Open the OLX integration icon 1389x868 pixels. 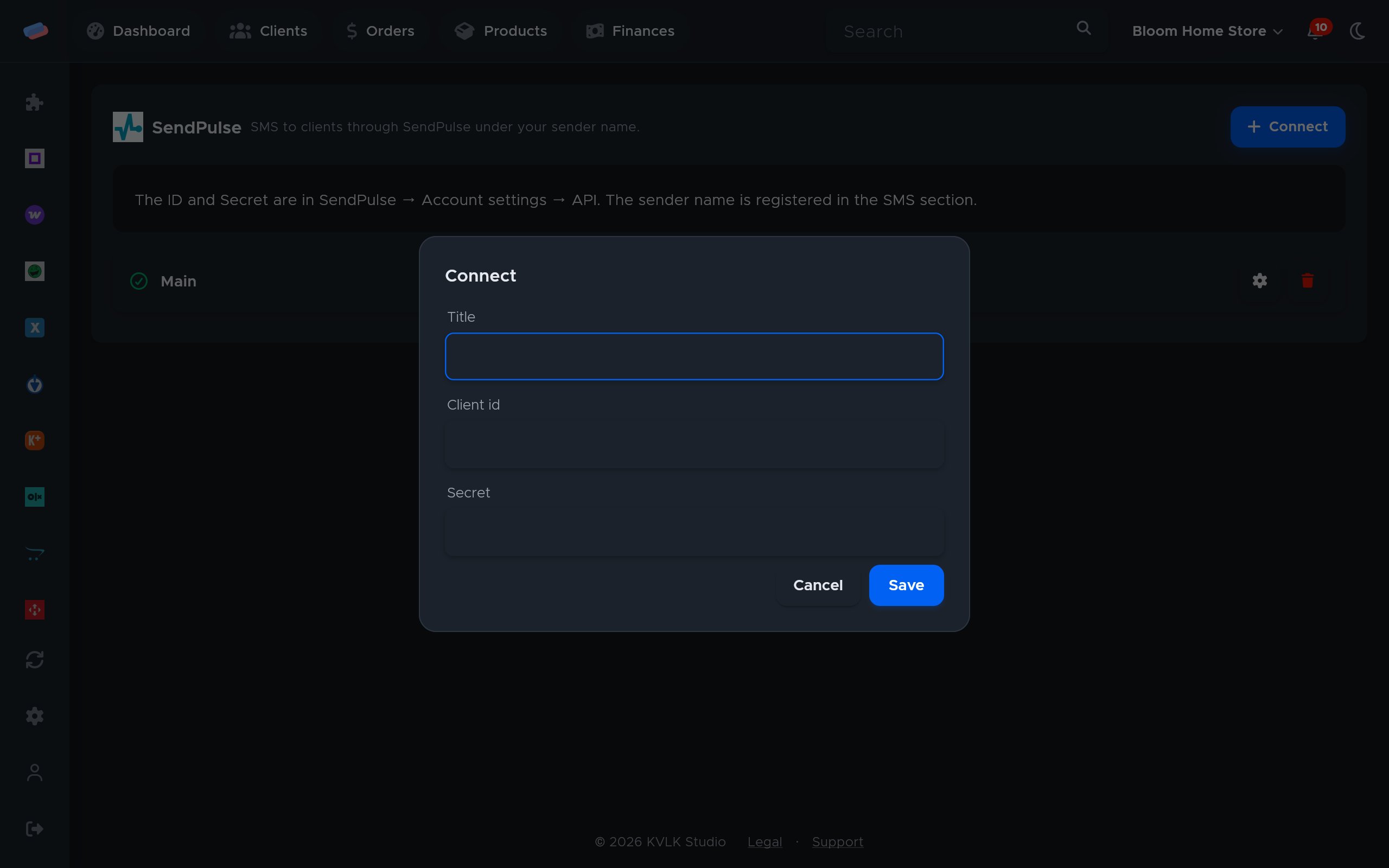pyautogui.click(x=34, y=496)
